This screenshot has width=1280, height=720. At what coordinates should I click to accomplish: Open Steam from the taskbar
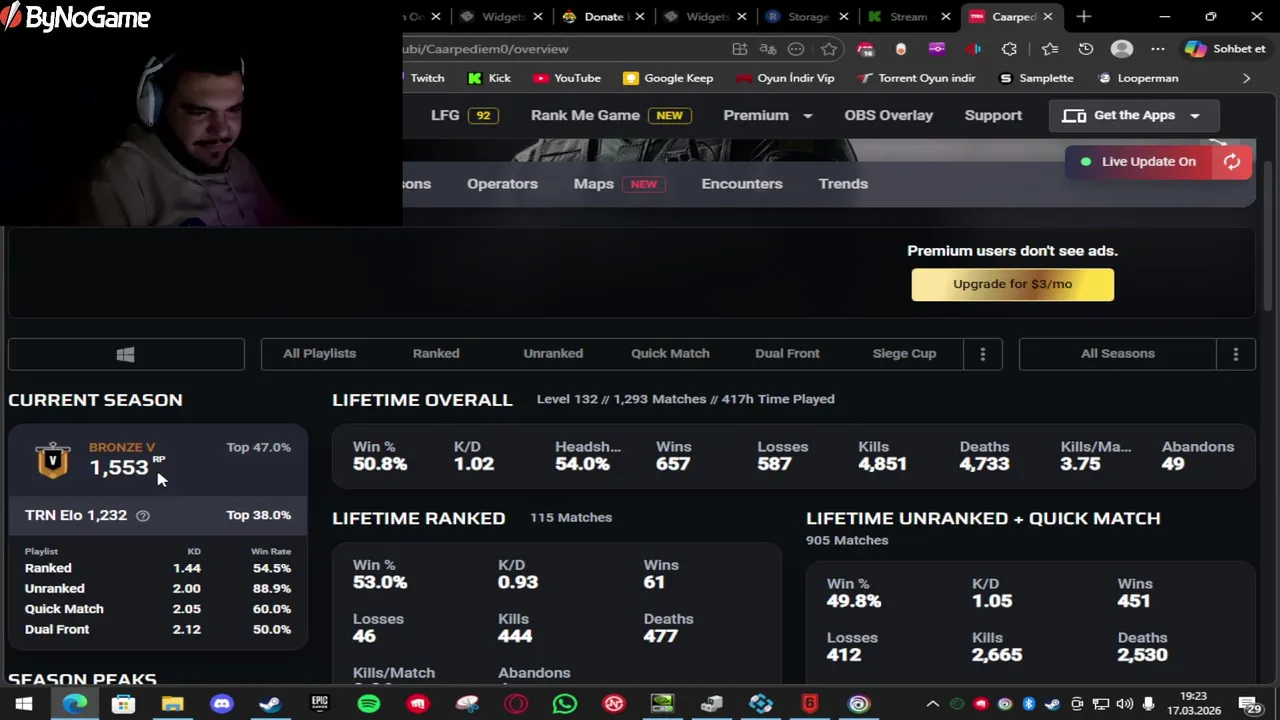(270, 704)
